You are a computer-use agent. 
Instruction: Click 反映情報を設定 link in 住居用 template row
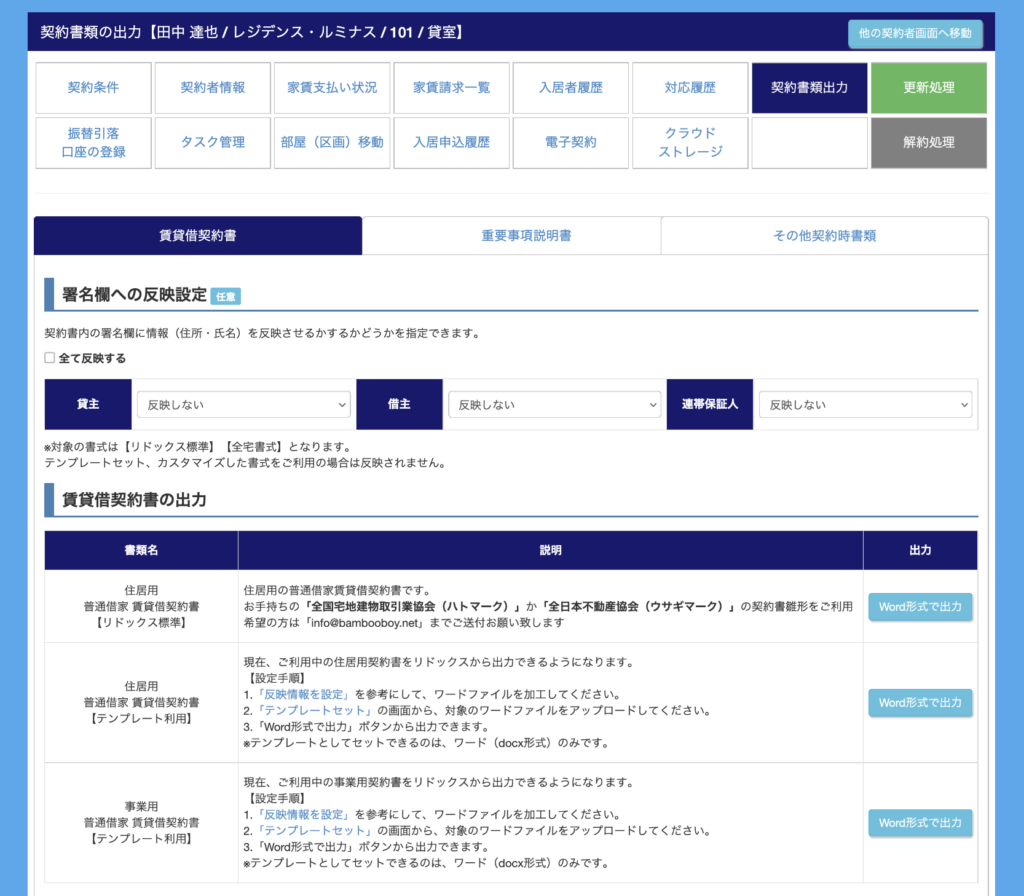pos(304,695)
